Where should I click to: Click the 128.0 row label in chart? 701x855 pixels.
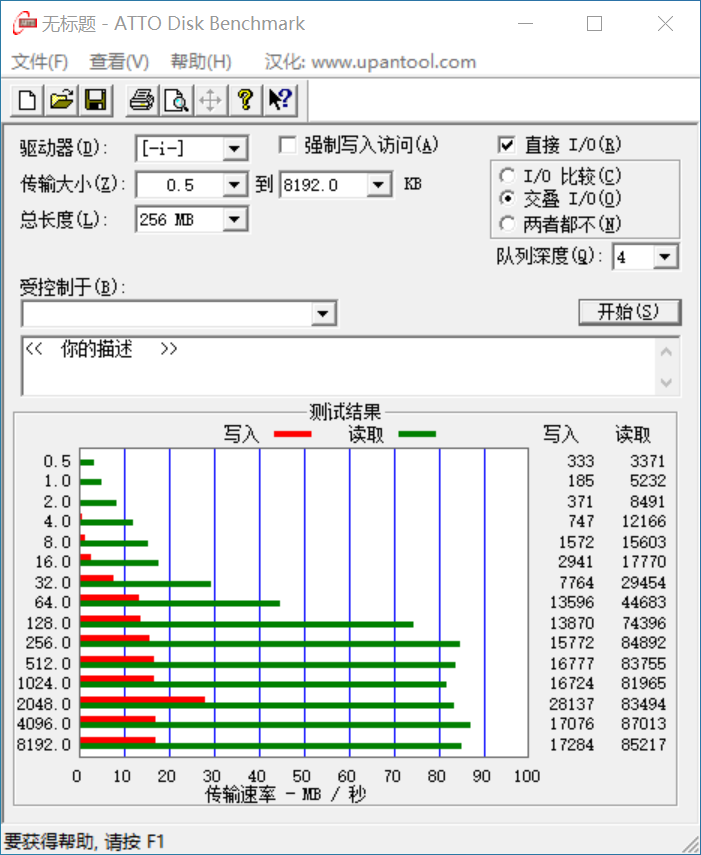(49, 623)
